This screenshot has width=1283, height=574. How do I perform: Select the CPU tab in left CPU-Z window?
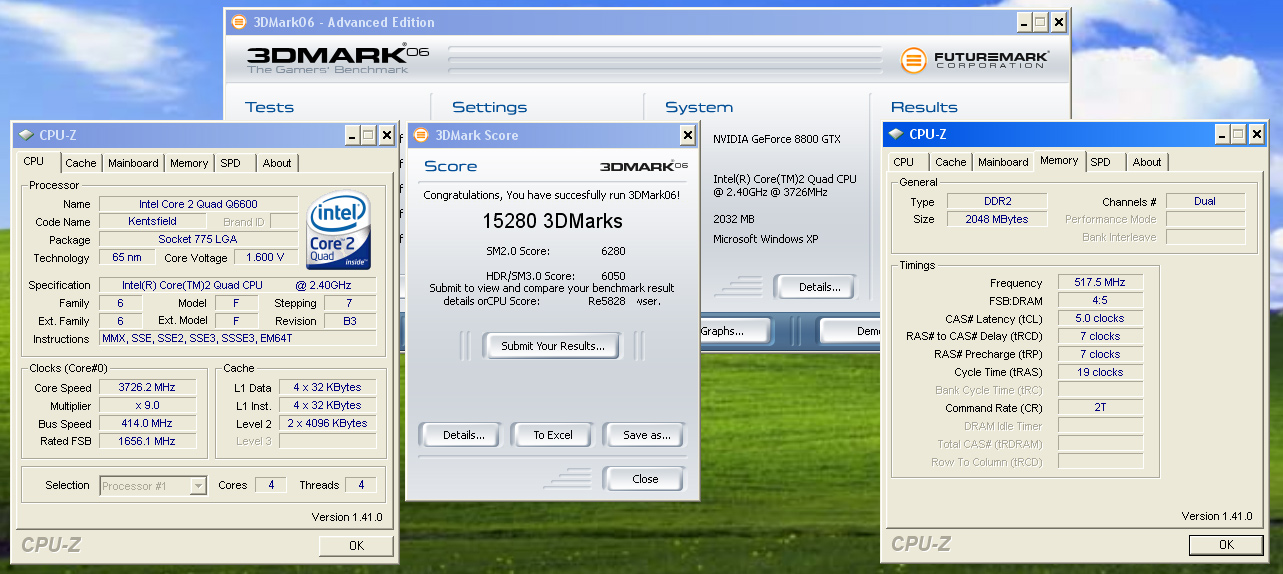pos(34,161)
